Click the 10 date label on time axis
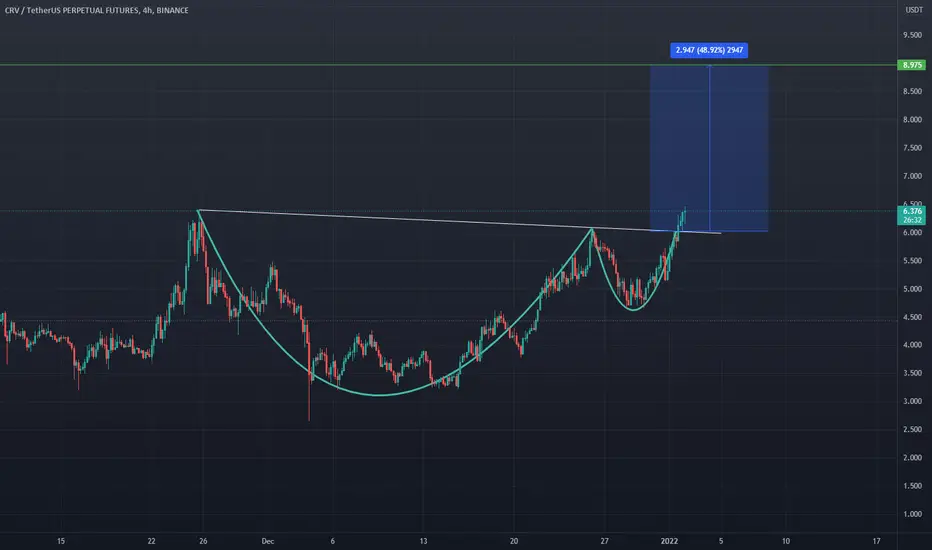The width and height of the screenshot is (932, 550). [786, 541]
